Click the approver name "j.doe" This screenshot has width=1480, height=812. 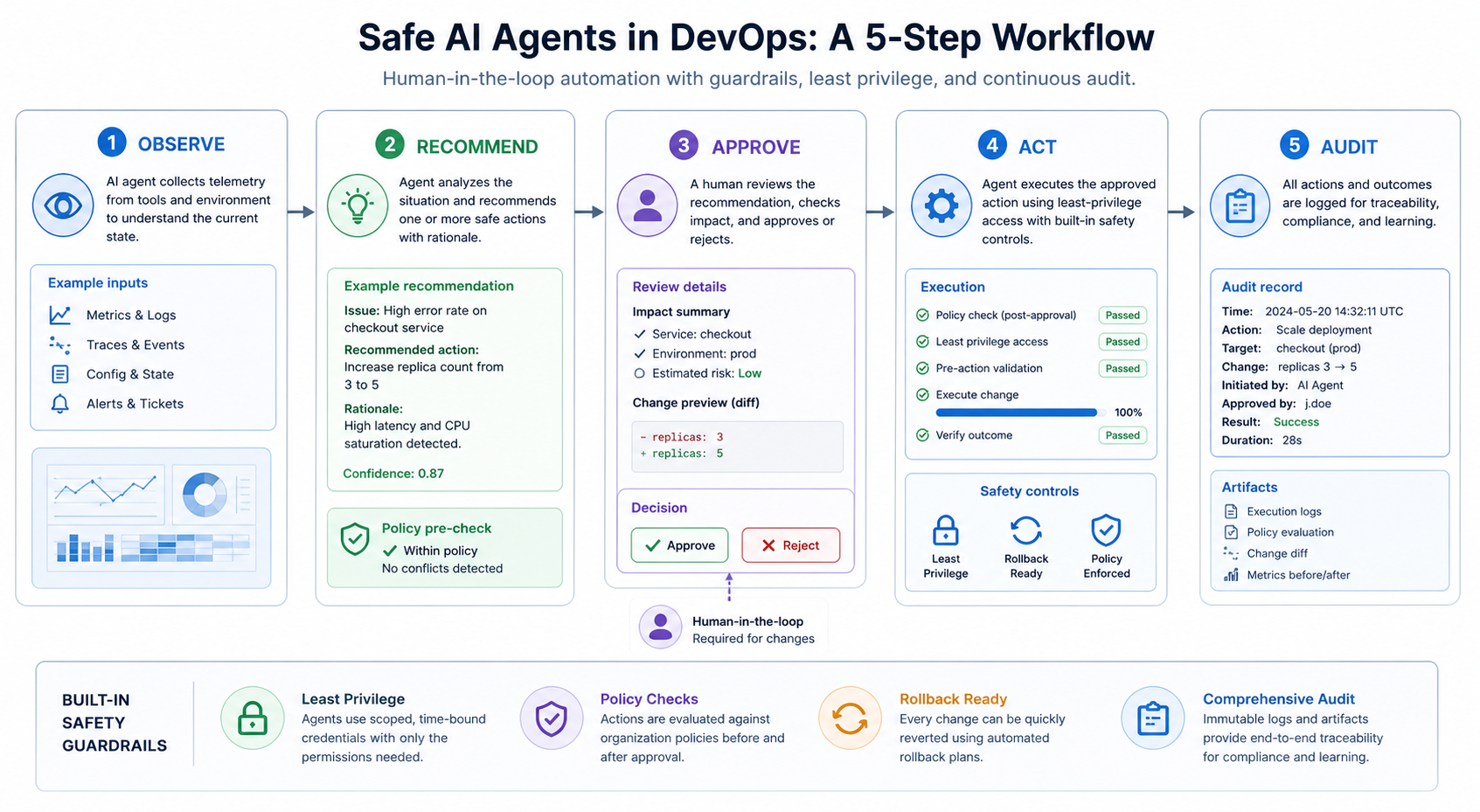tap(1318, 404)
